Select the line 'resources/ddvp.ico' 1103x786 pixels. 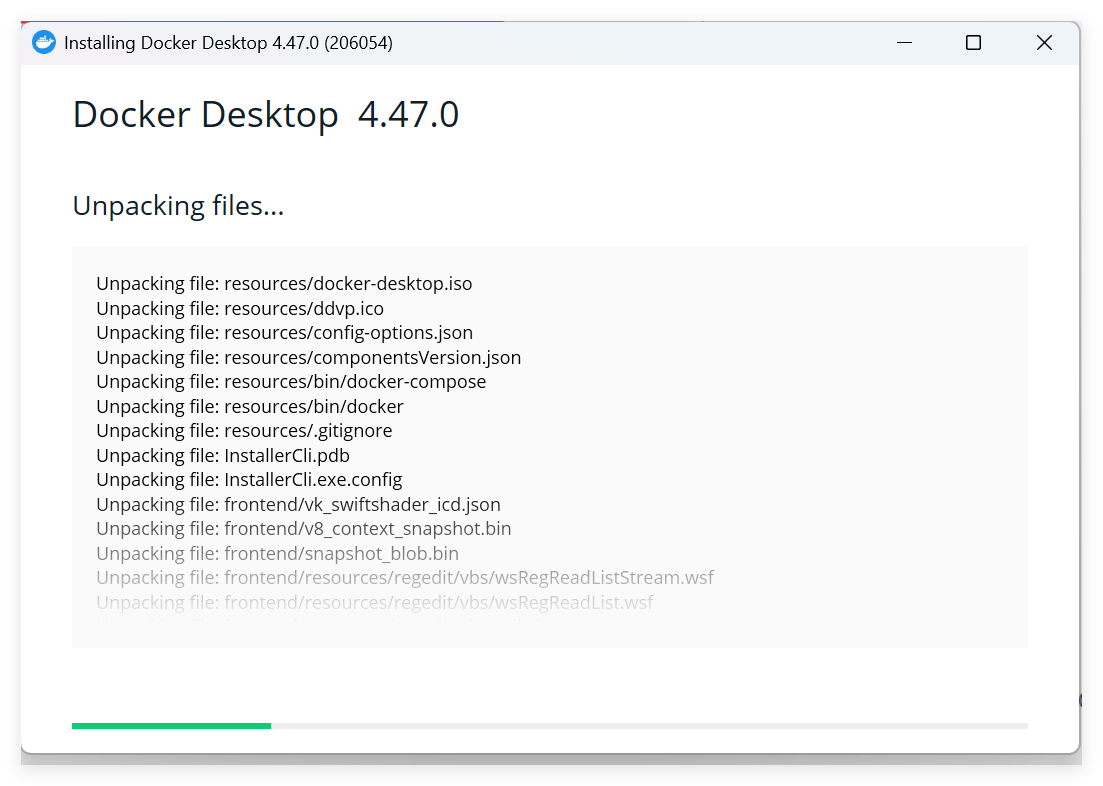[240, 308]
